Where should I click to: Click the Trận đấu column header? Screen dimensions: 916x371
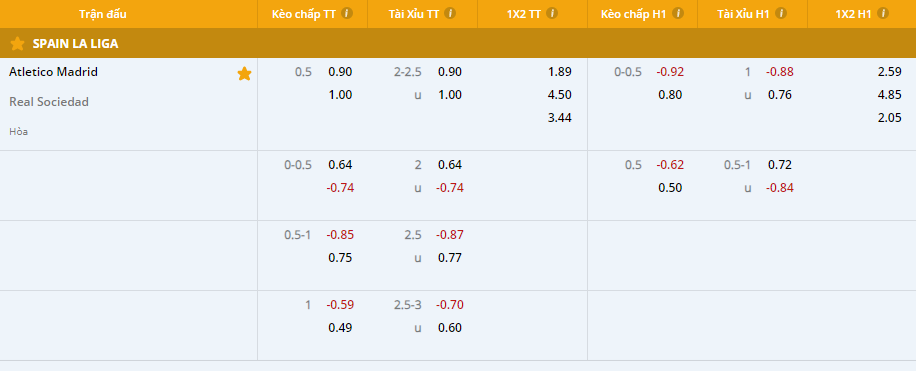[x=103, y=14]
